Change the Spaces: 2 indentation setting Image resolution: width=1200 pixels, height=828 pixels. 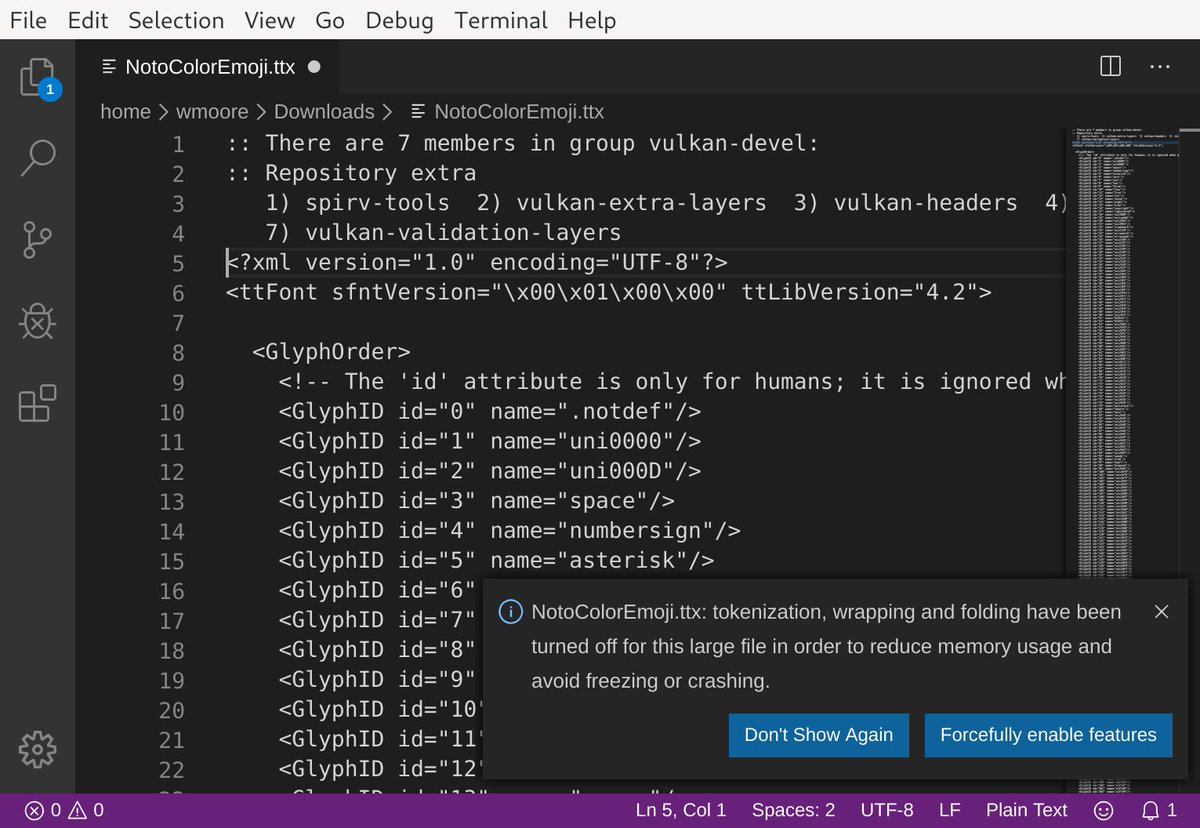[x=793, y=810]
